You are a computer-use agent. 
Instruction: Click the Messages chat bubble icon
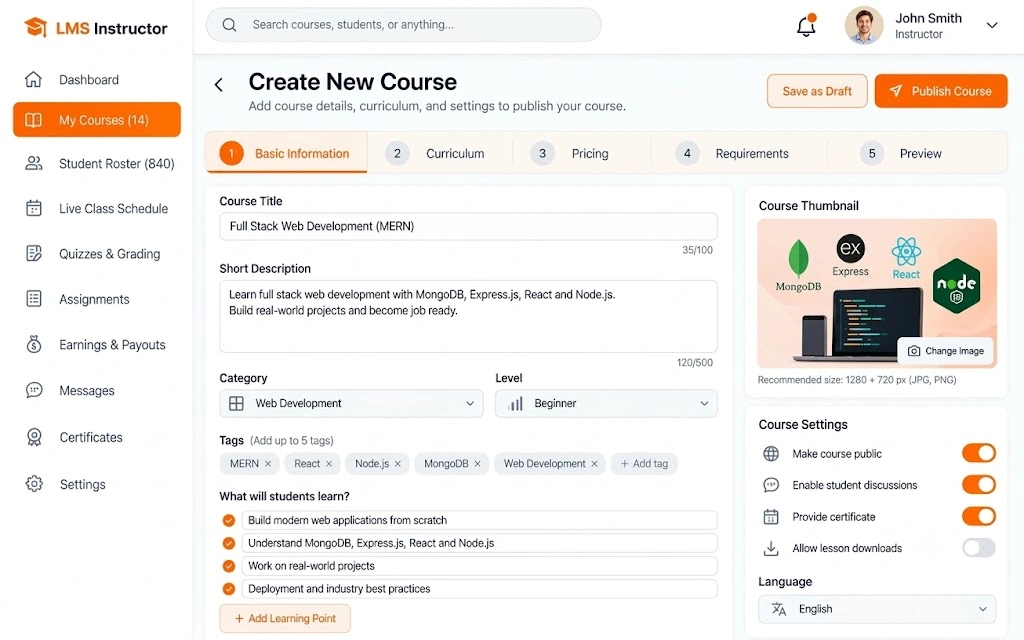click(x=33, y=391)
